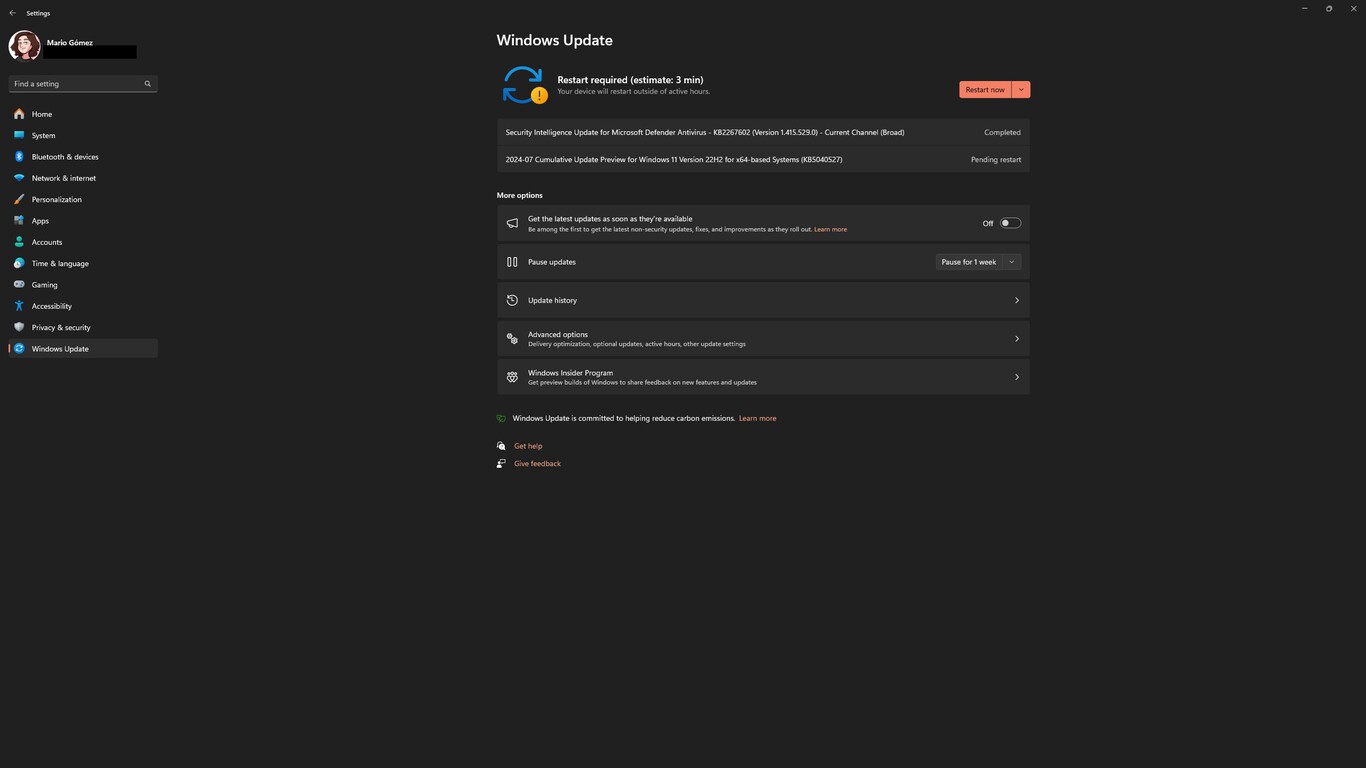The width and height of the screenshot is (1366, 768).
Task: Click the user profile avatar picture
Action: [24, 46]
